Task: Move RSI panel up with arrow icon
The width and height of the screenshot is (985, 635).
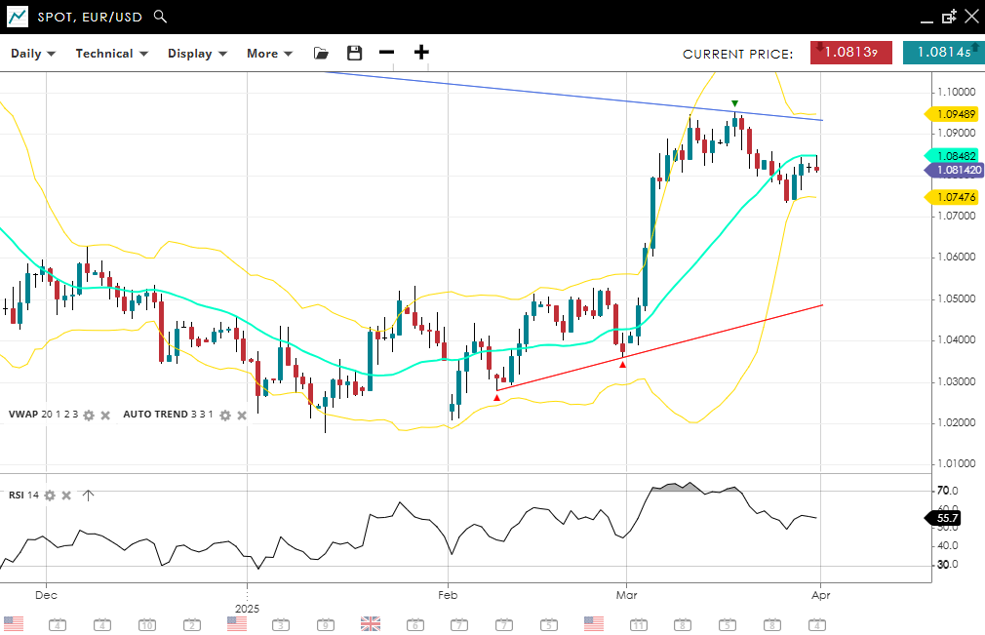Action: tap(88, 495)
